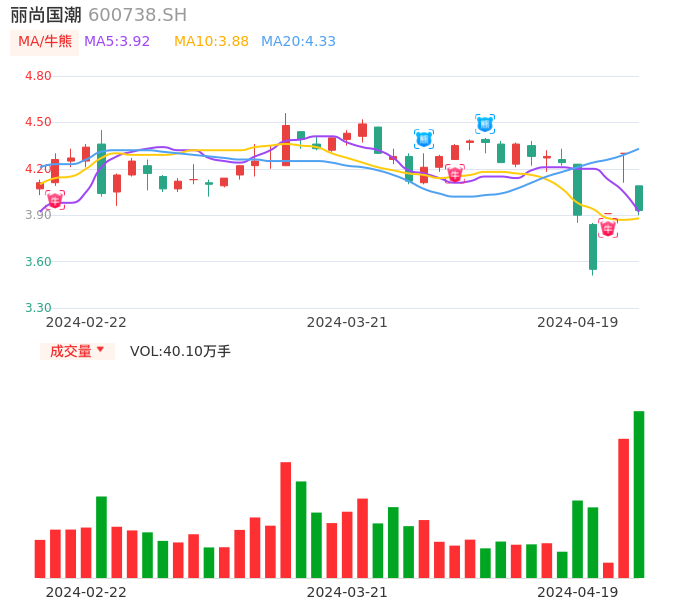This screenshot has width=686, height=606.
Task: Click the 4.80 price axis label
Action: (38, 76)
